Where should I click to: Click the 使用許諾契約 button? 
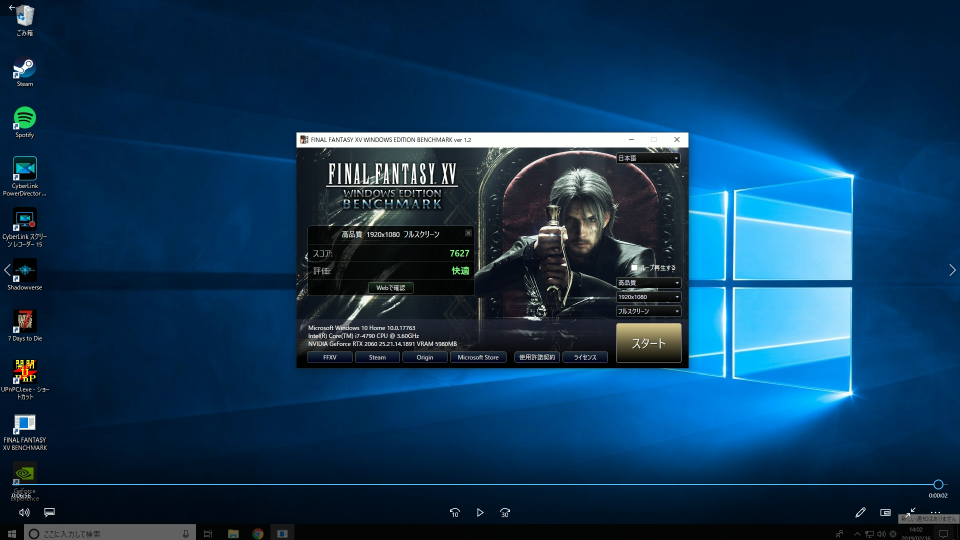tap(537, 358)
